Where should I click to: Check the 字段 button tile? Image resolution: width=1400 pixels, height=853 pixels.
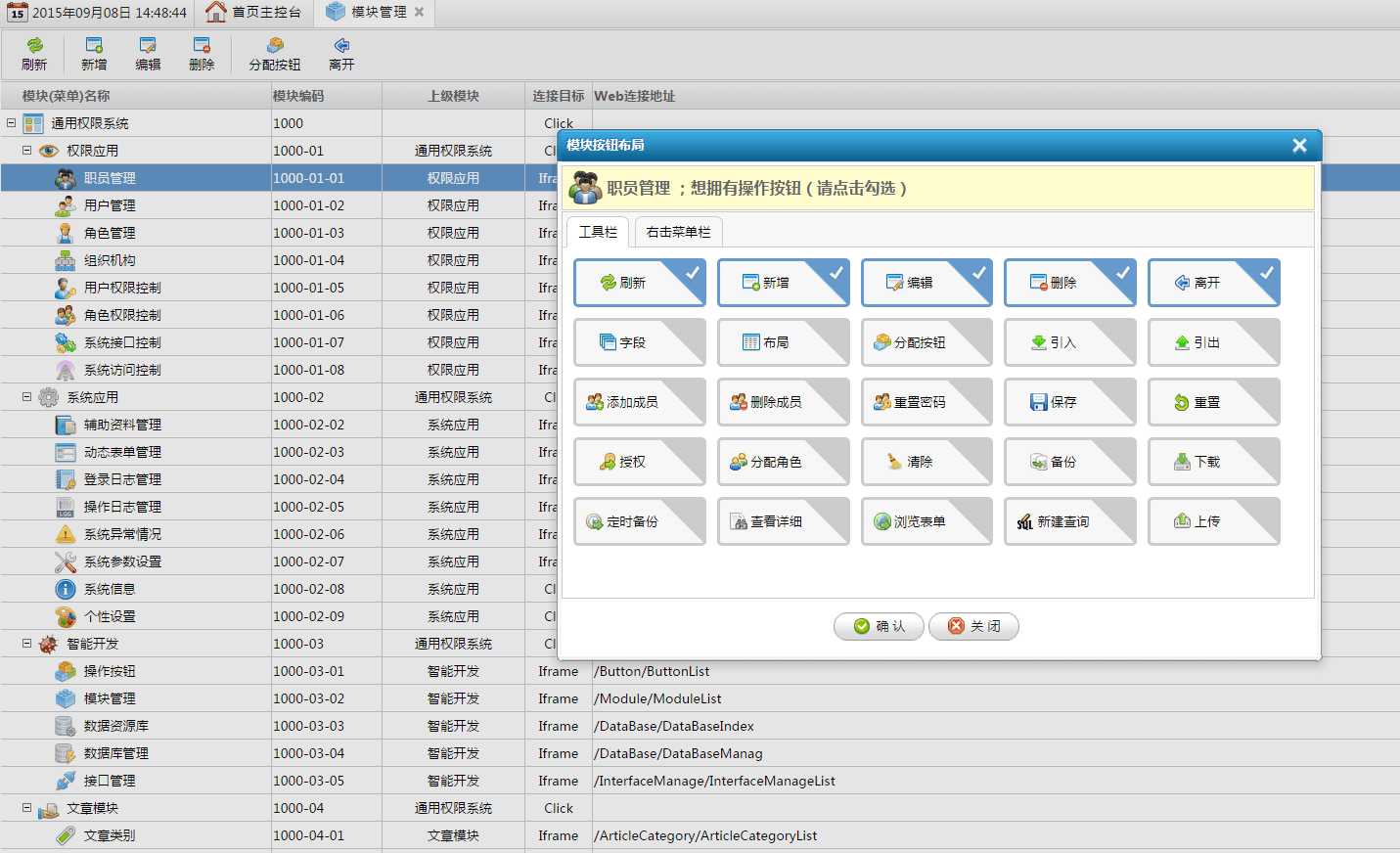click(x=640, y=342)
